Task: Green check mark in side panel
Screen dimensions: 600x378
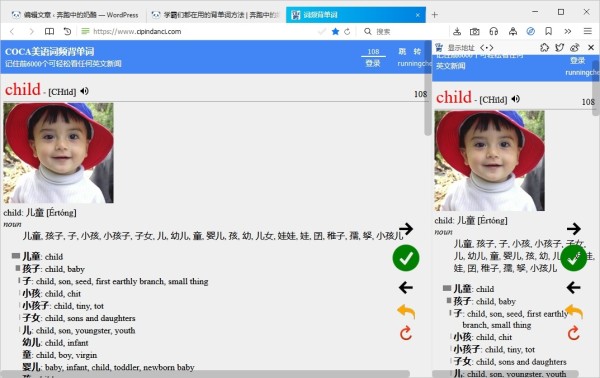Action: click(573, 259)
